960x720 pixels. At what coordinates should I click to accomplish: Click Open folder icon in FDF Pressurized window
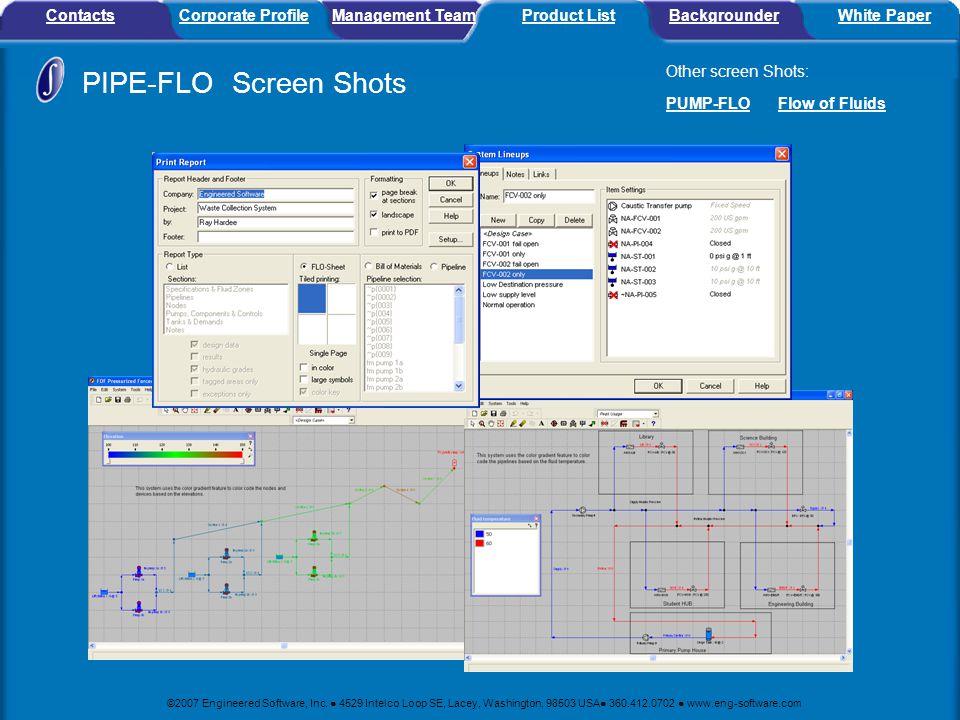coord(108,400)
